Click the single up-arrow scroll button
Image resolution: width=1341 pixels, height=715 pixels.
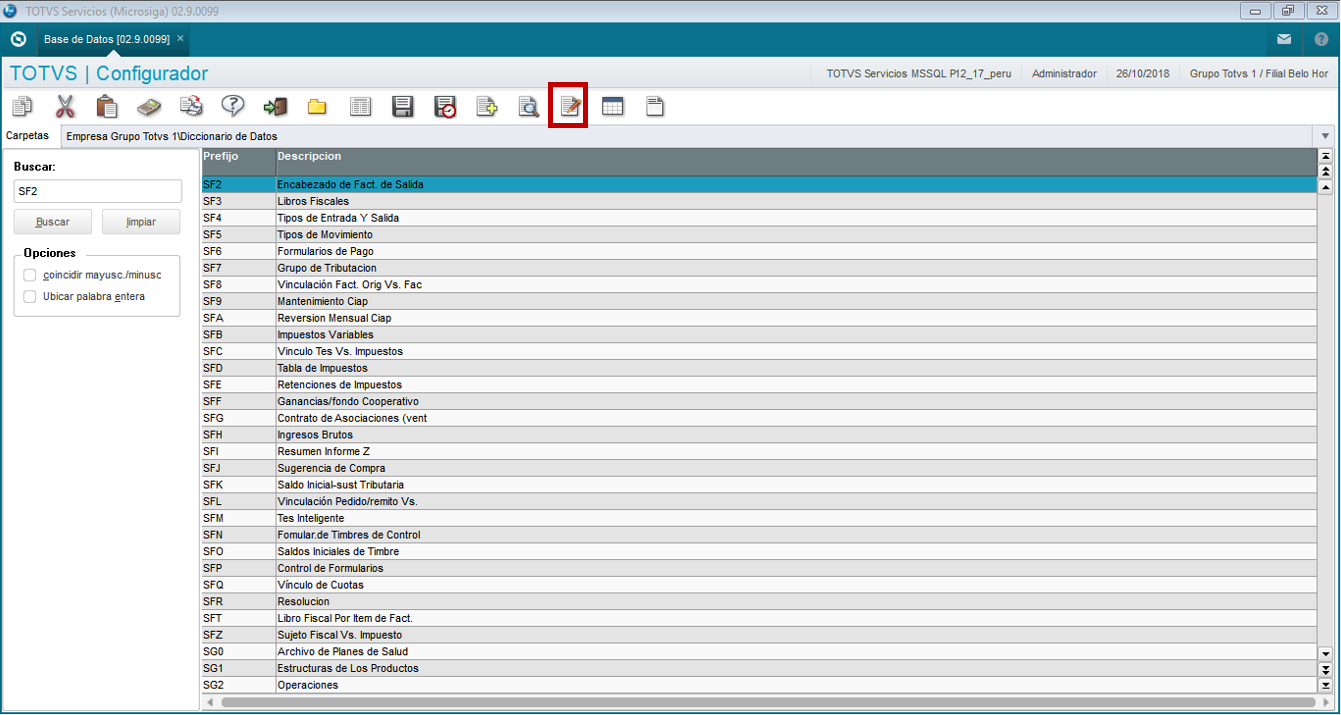(x=1326, y=186)
